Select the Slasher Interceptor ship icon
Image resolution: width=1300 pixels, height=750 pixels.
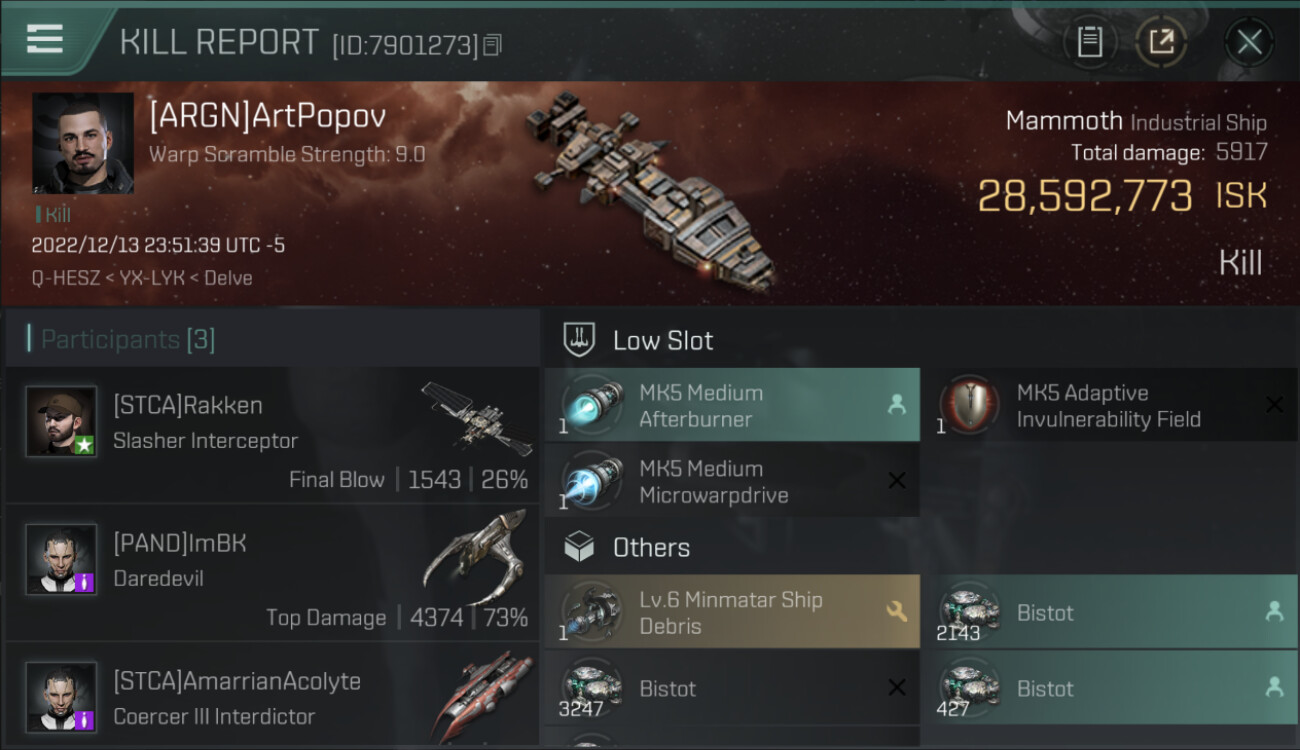[x=476, y=417]
